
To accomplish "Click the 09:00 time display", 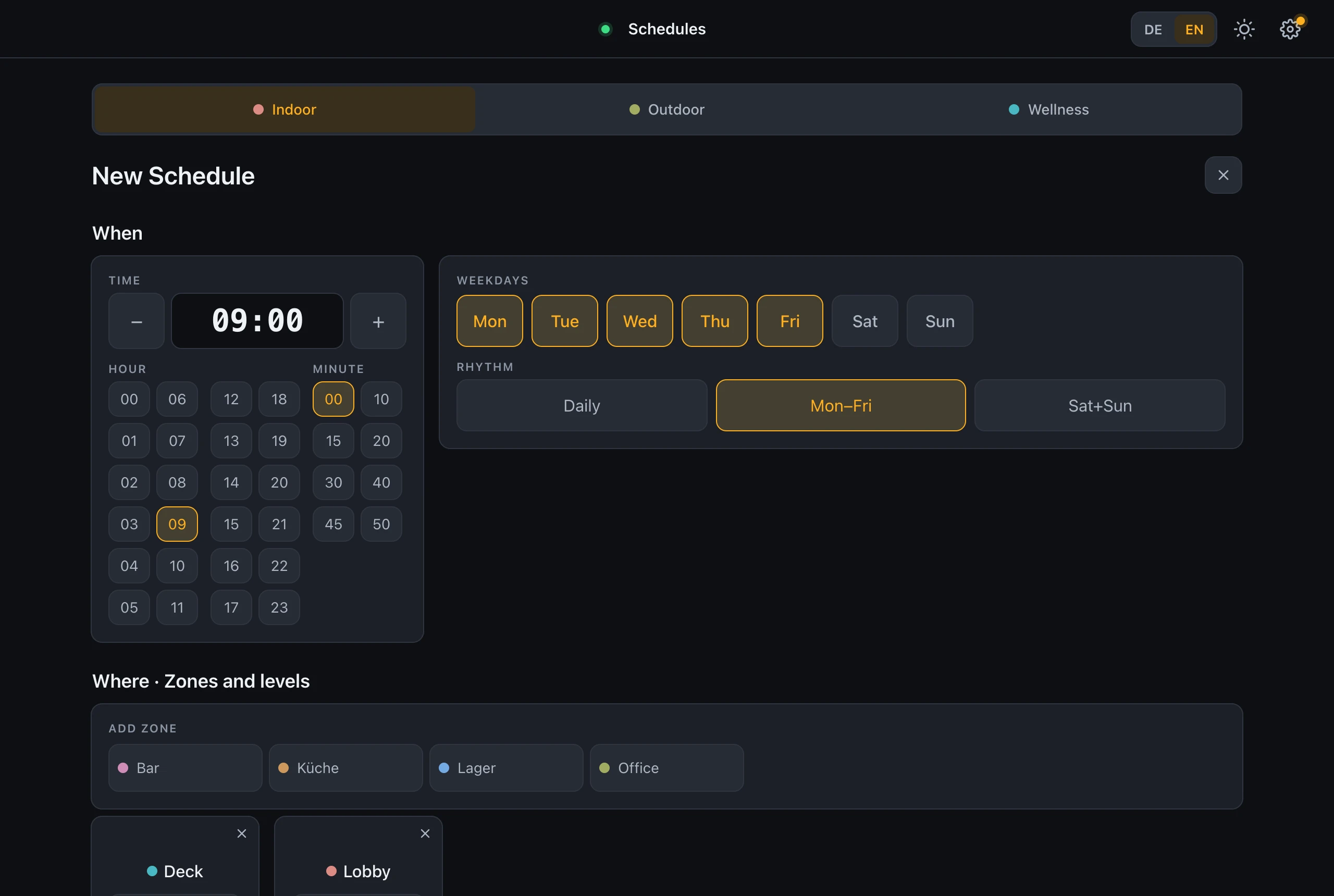I will [x=257, y=320].
